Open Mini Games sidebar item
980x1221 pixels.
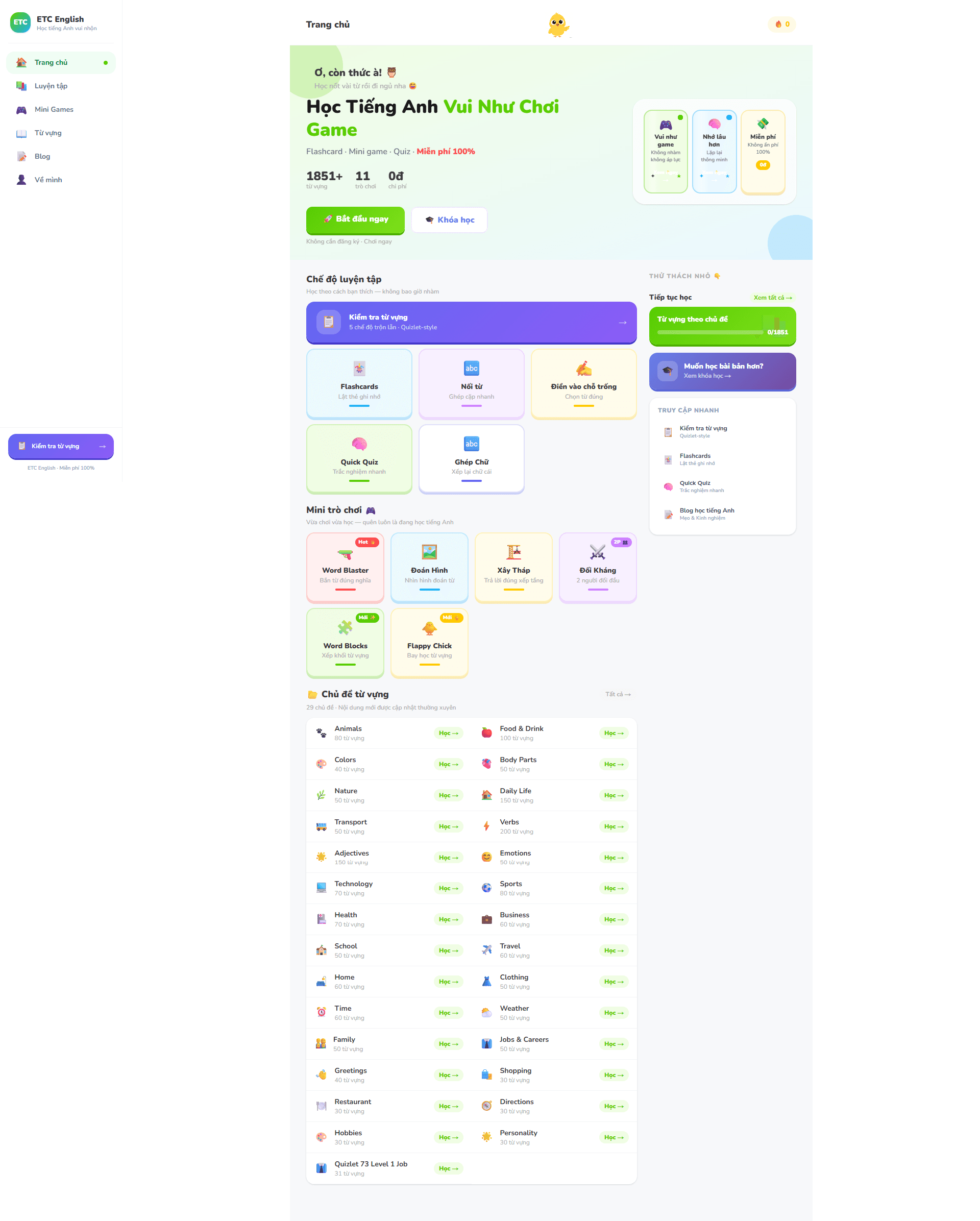click(53, 109)
